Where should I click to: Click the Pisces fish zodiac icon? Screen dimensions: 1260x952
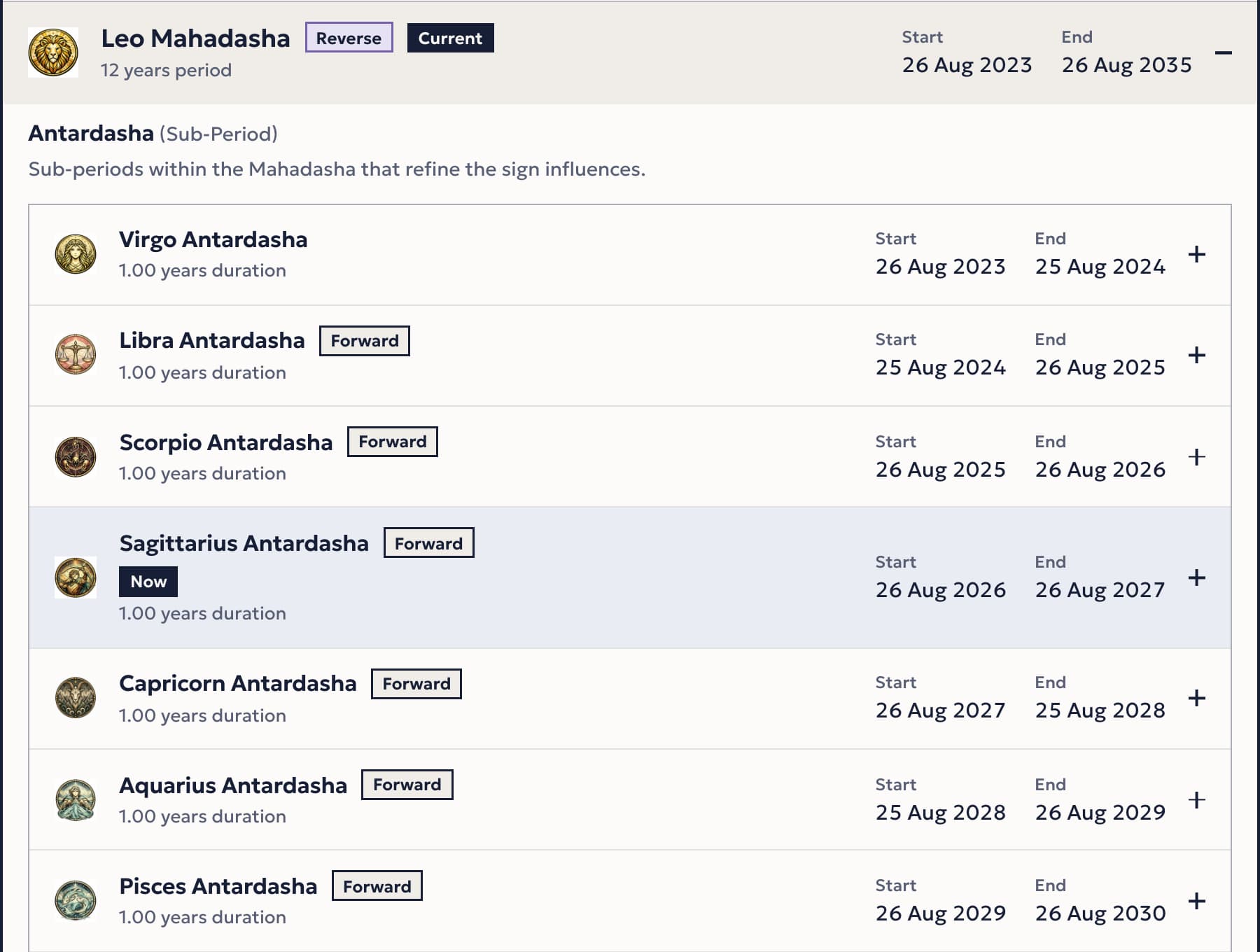click(x=76, y=901)
